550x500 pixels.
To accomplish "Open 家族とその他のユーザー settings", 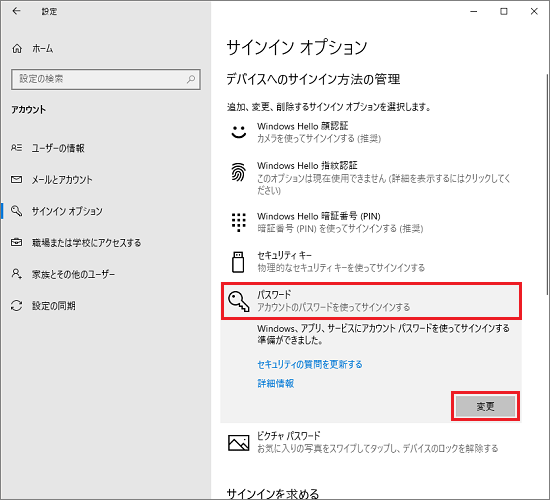I will [73, 274].
